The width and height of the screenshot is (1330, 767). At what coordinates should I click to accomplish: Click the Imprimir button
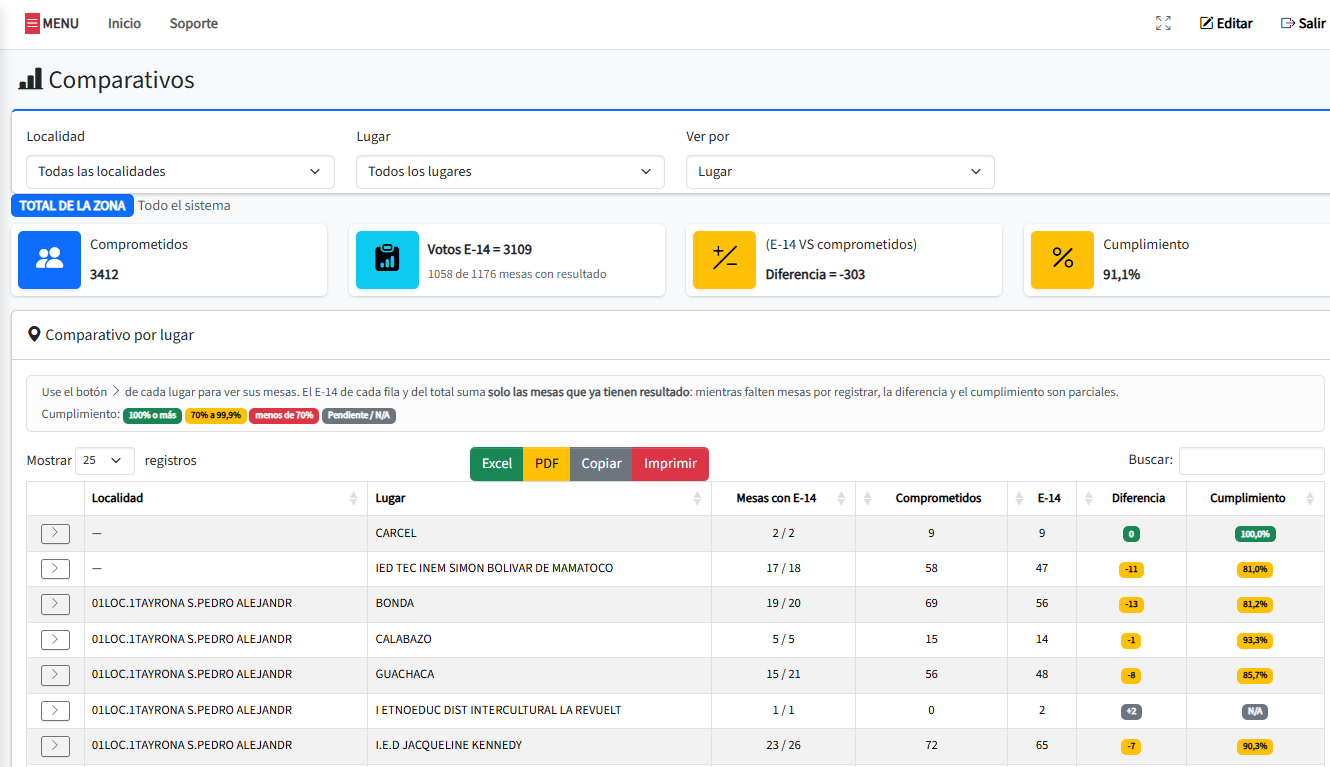(x=670, y=464)
